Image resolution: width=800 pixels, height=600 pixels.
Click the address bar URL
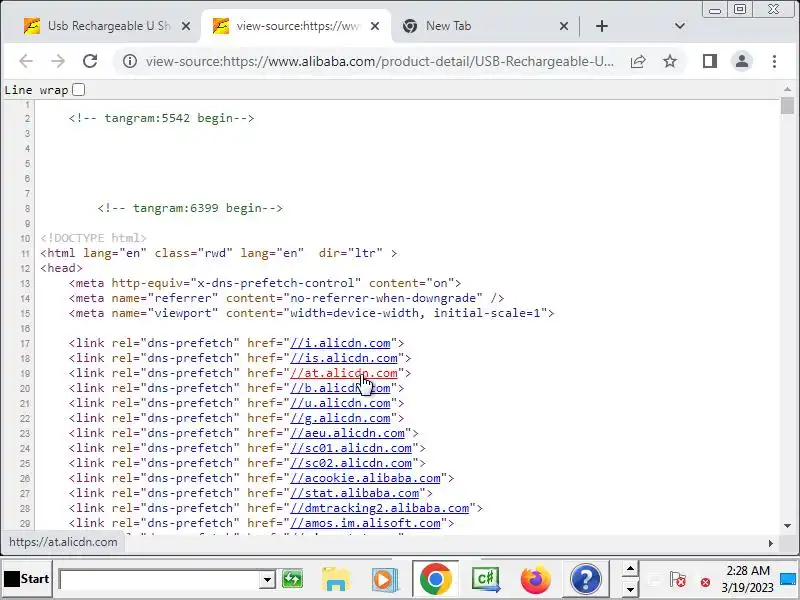tap(380, 61)
